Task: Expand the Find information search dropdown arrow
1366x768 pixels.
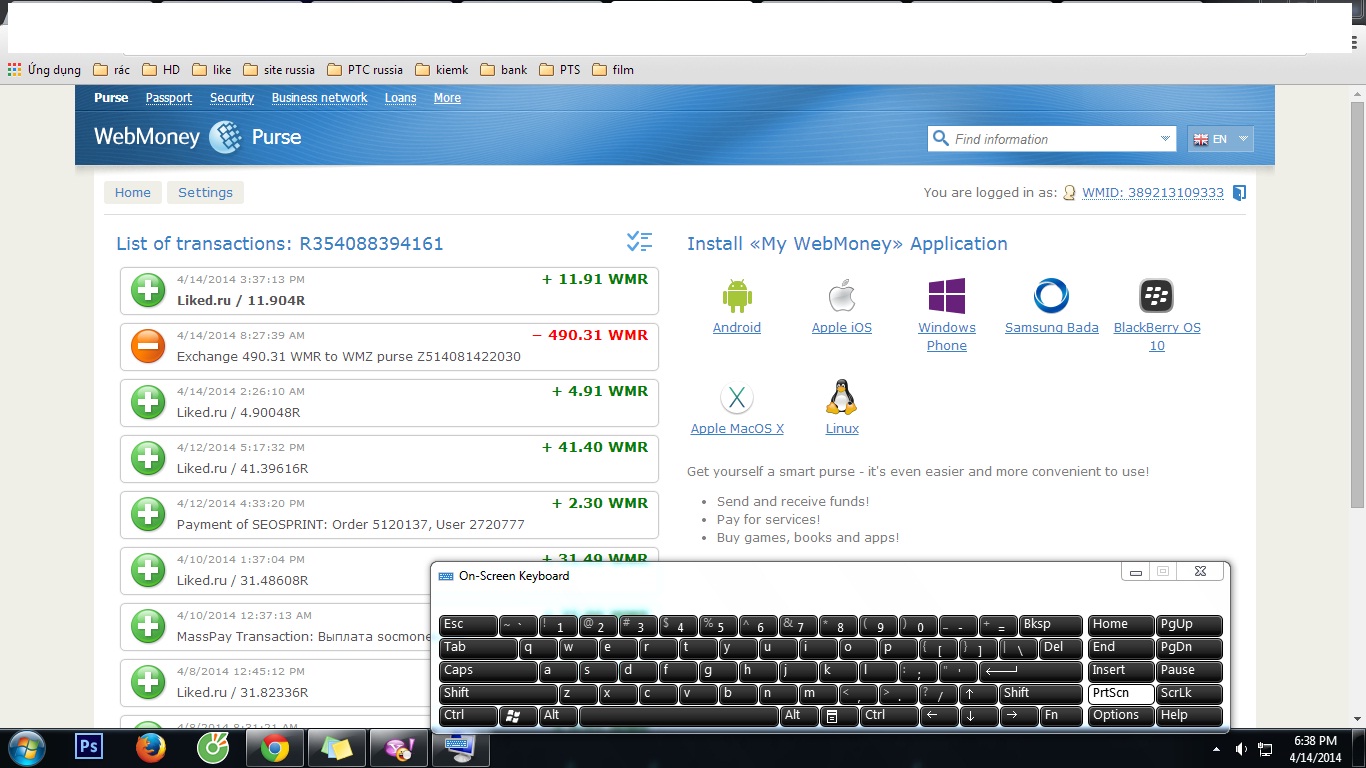Action: pos(1165,139)
